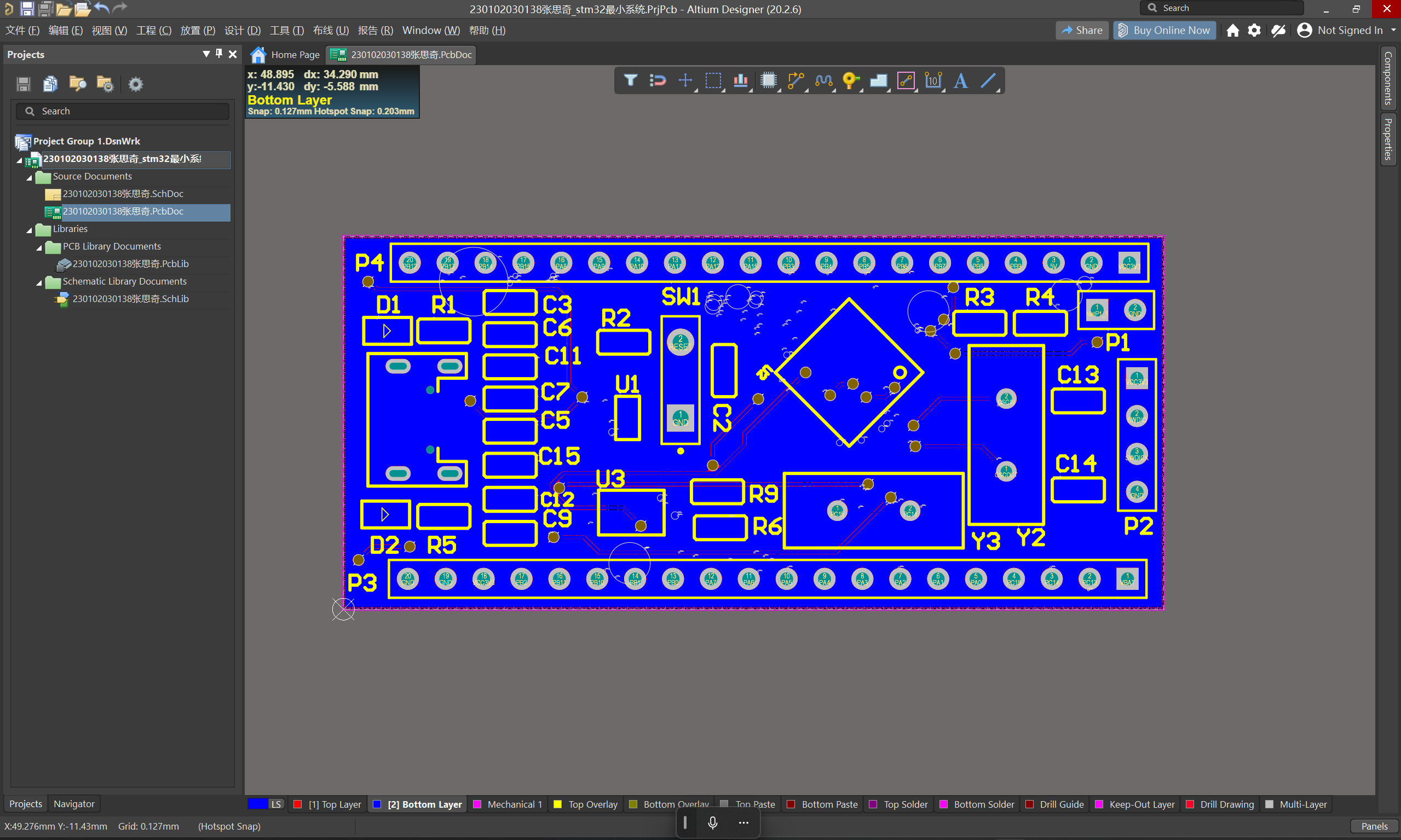This screenshot has width=1401, height=840.
Task: Click the Panels button
Action: pyautogui.click(x=1373, y=826)
